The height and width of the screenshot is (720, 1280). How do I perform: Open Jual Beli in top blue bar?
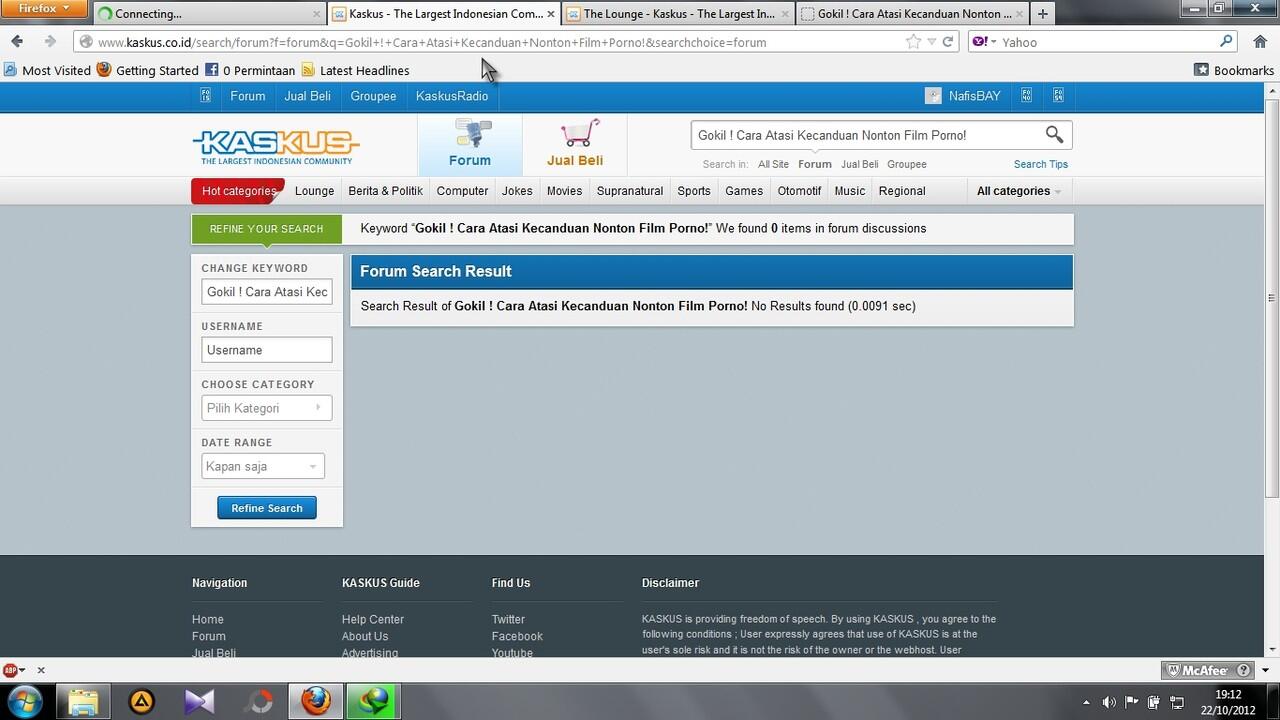click(307, 96)
